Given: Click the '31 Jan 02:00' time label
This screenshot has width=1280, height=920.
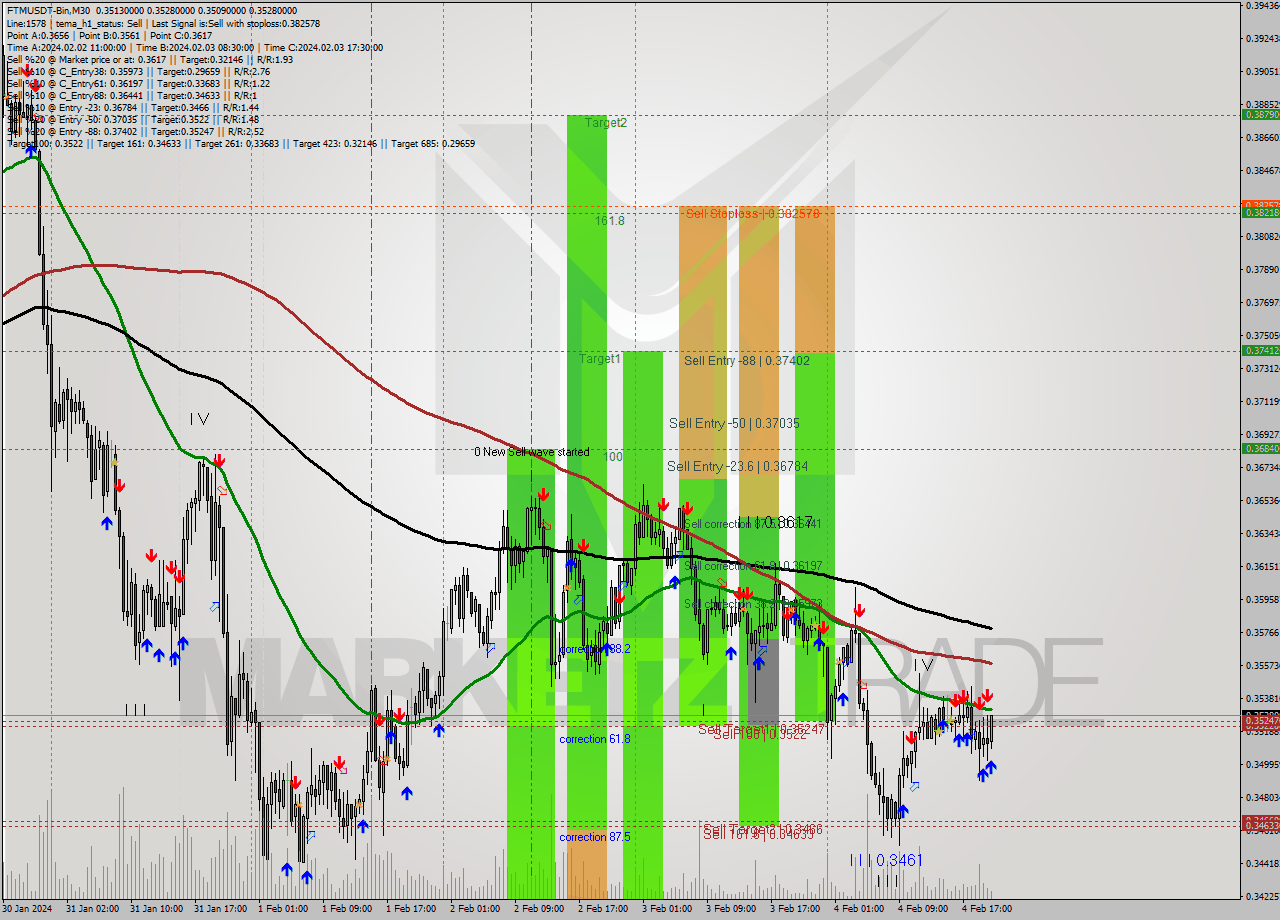Looking at the screenshot, I should pyautogui.click(x=91, y=909).
